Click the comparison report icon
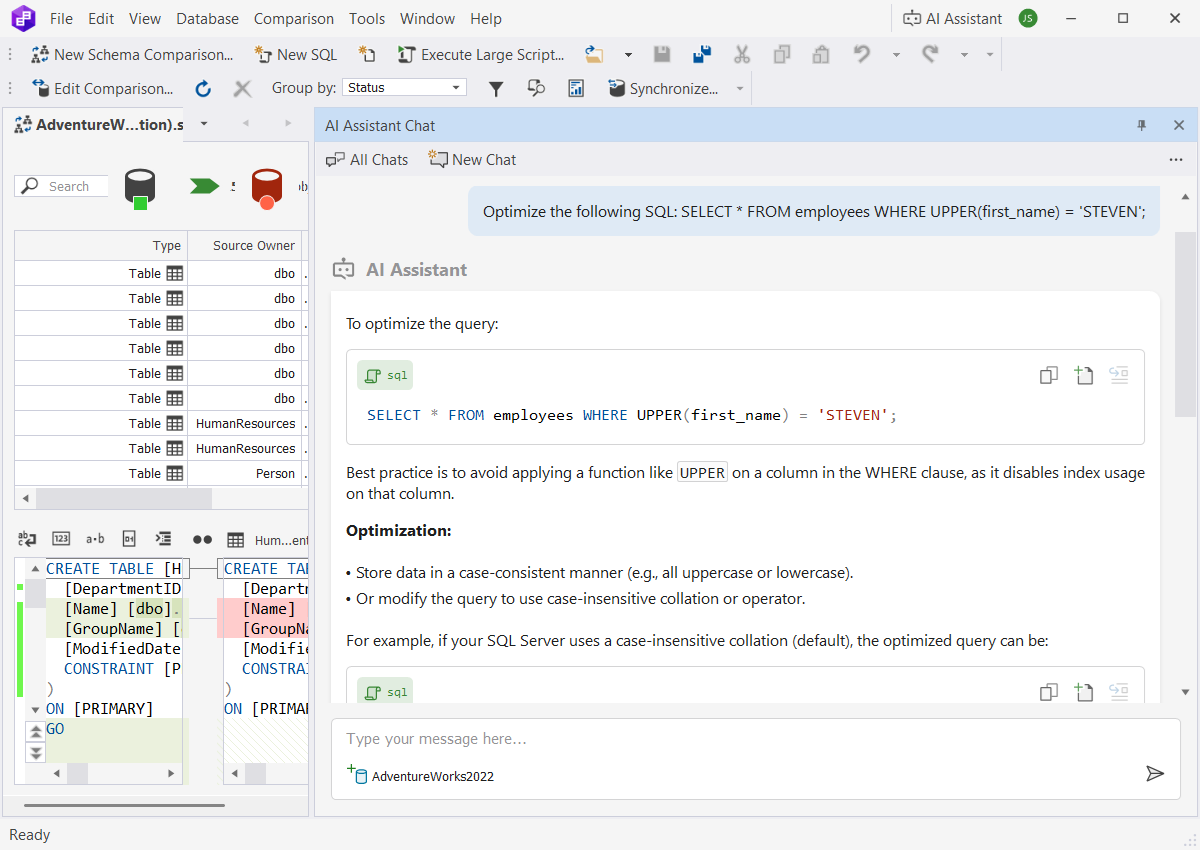Viewport: 1200px width, 850px height. 576,88
